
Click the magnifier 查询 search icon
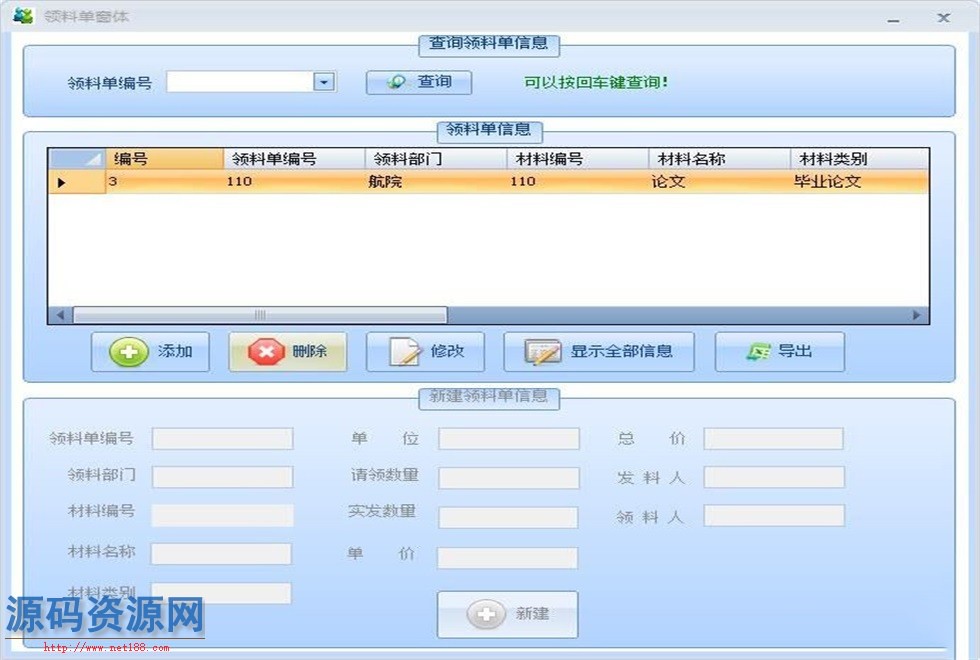[x=397, y=82]
